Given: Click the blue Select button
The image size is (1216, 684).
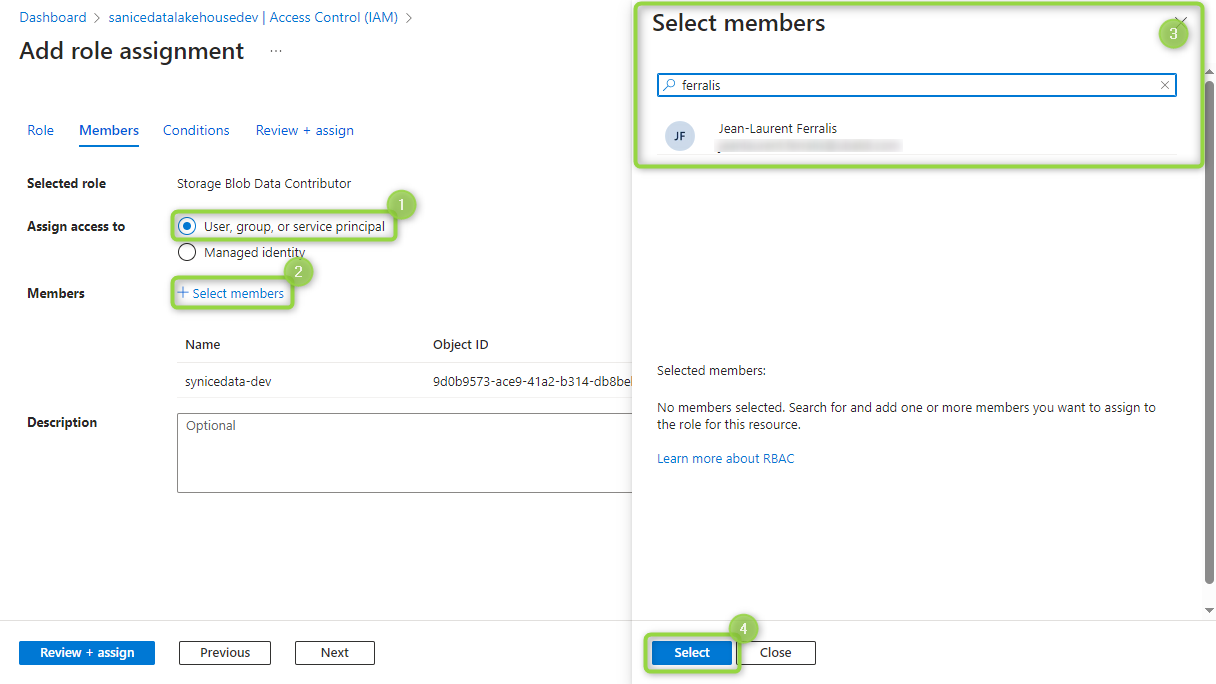Looking at the screenshot, I should [x=692, y=653].
